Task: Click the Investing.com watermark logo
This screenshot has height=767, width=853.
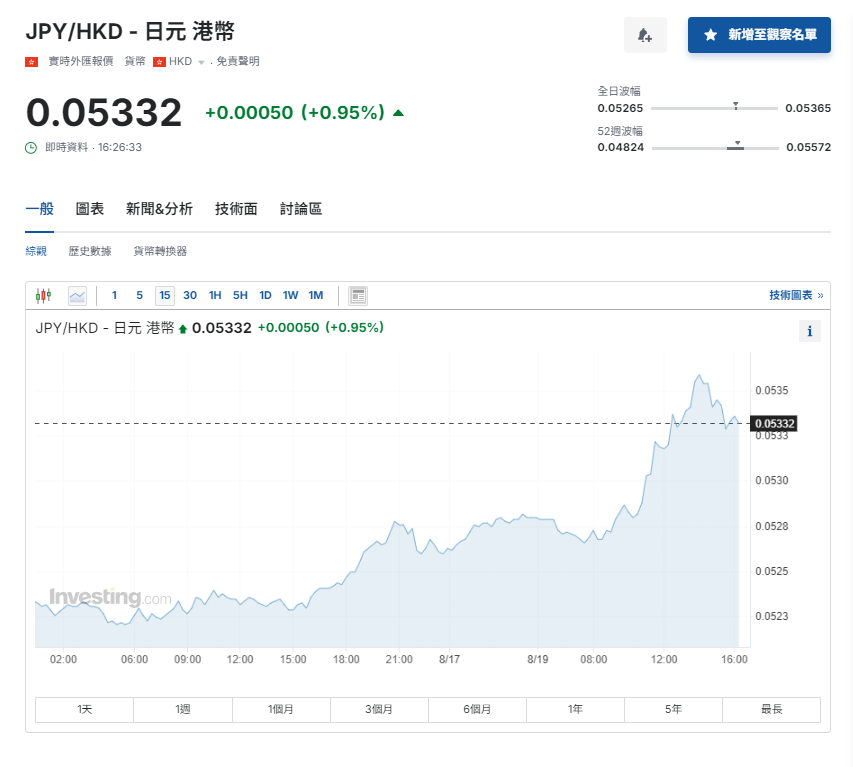Action: (x=110, y=597)
